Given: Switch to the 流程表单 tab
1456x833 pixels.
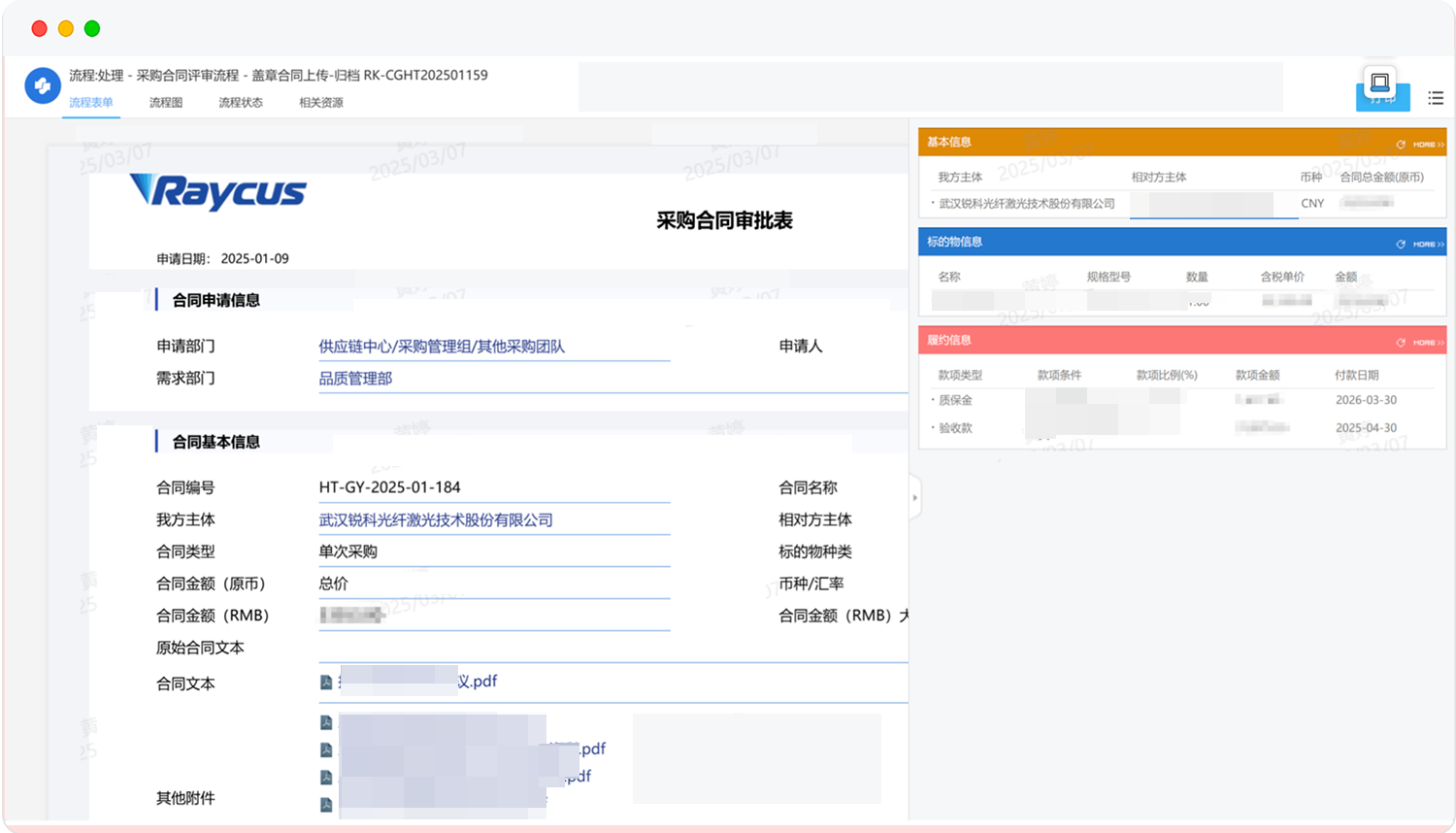Looking at the screenshot, I should (x=91, y=103).
